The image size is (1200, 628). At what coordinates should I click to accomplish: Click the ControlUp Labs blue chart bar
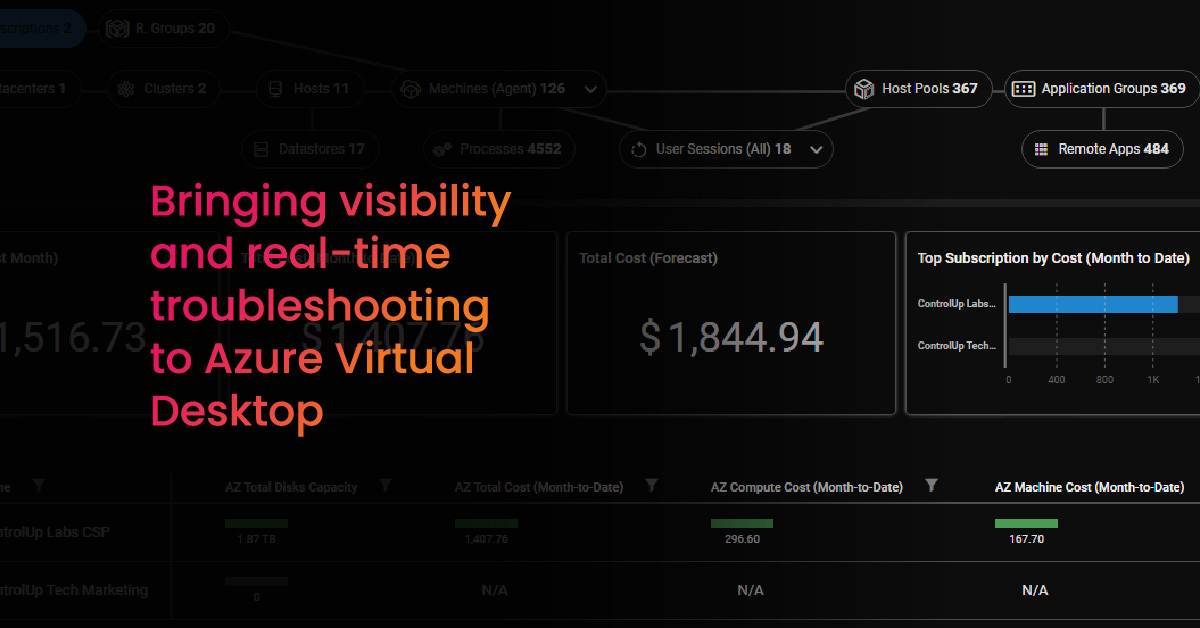pyautogui.click(x=1092, y=304)
